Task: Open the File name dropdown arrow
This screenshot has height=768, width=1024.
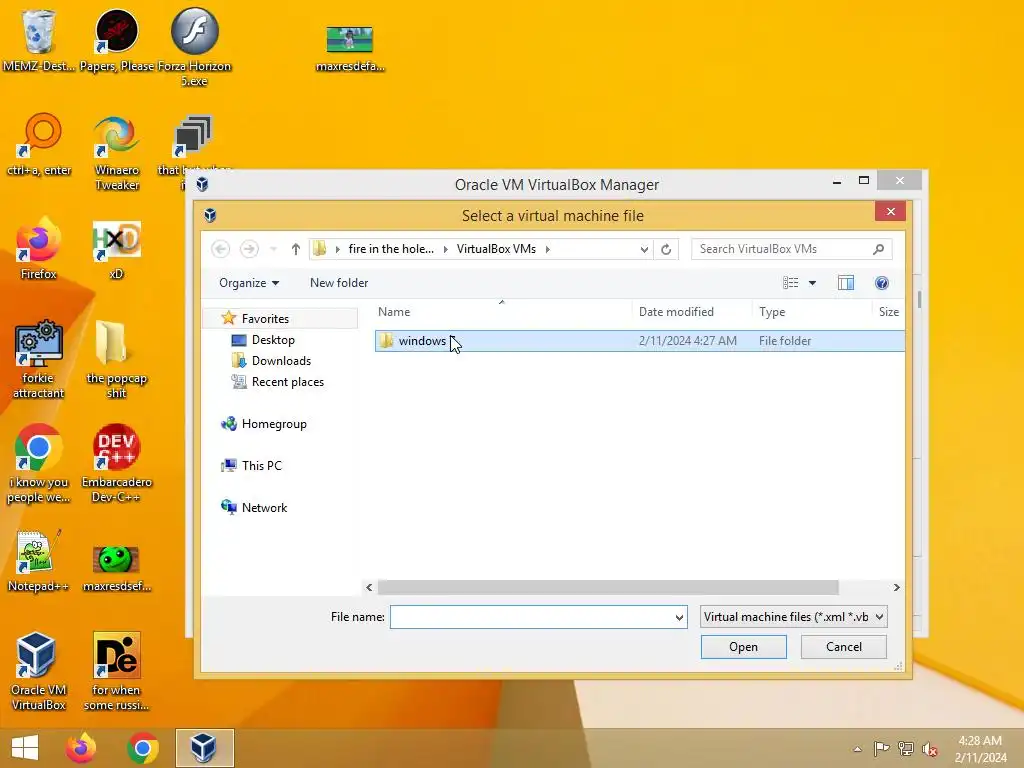Action: (679, 616)
